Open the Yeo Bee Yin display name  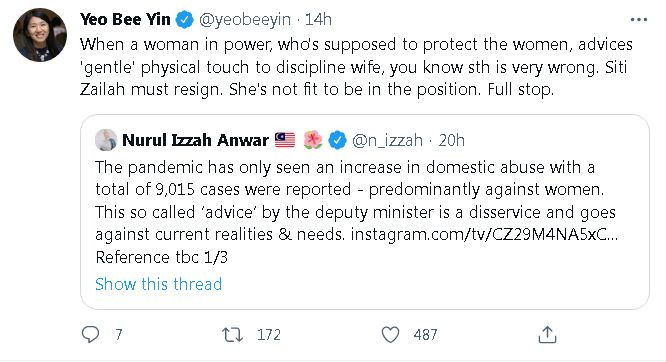coord(125,20)
